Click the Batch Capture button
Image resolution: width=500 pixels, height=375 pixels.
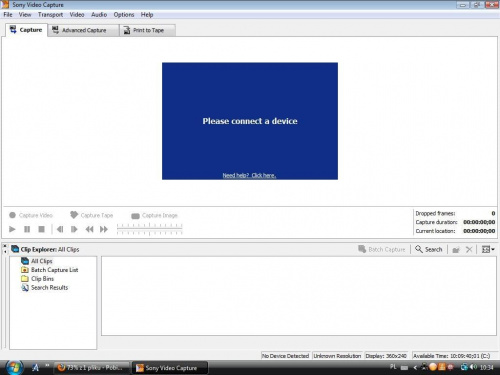pyautogui.click(x=382, y=249)
